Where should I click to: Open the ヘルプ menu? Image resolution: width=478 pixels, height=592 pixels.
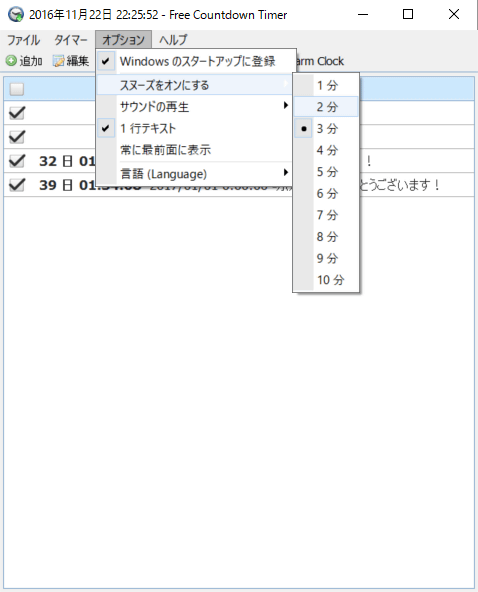[173, 40]
